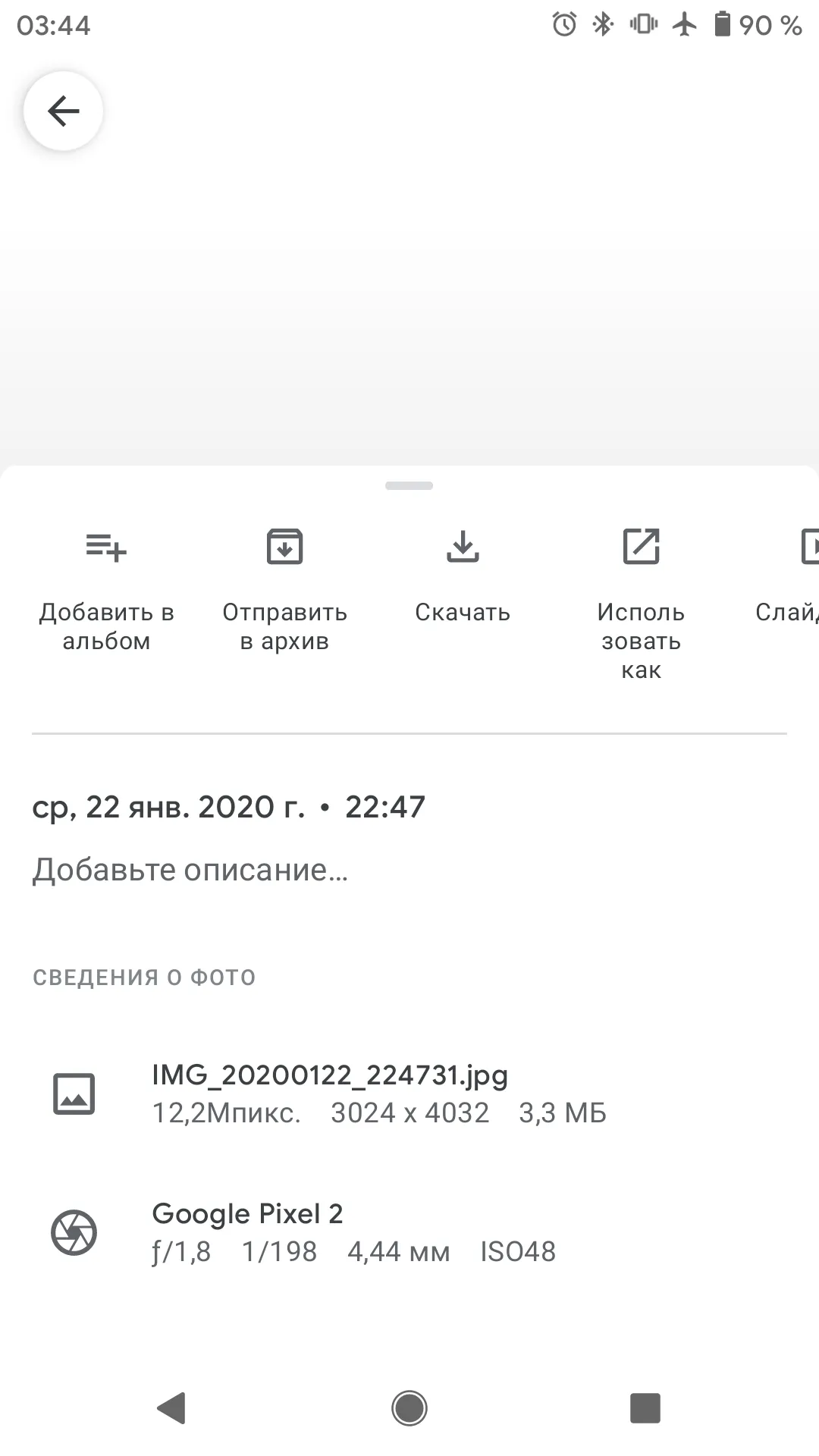Tap the download arrow icon
The image size is (819, 1456).
click(x=463, y=547)
